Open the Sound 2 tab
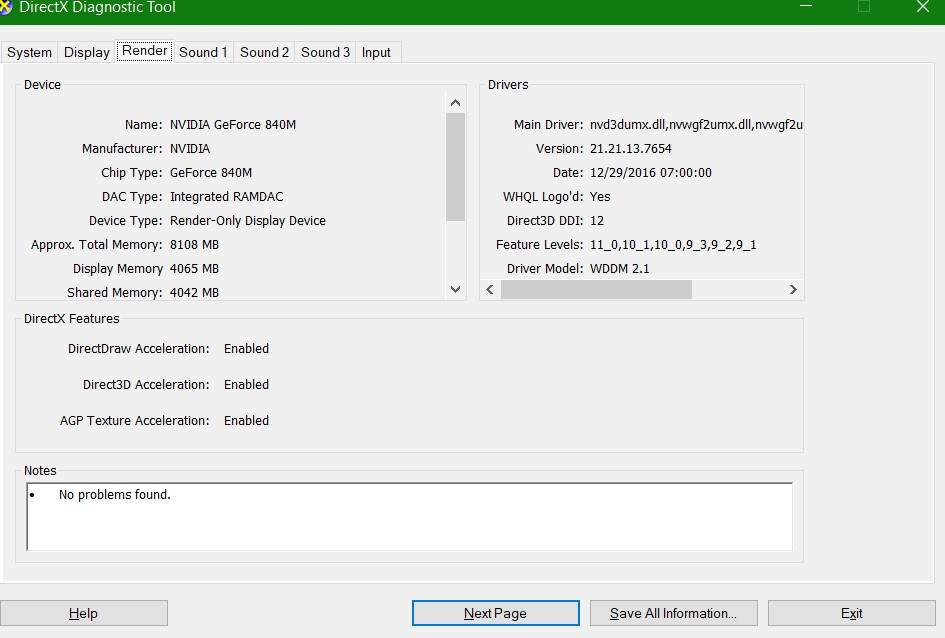The width and height of the screenshot is (945, 638). [x=264, y=52]
